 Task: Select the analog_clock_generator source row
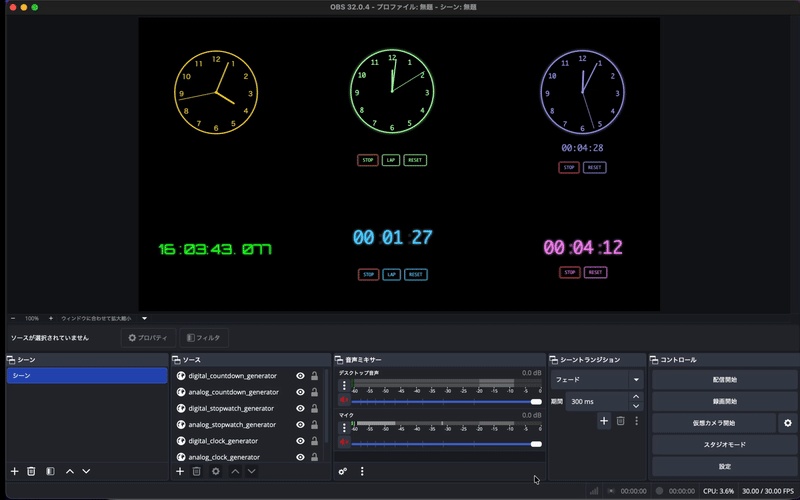(248, 457)
